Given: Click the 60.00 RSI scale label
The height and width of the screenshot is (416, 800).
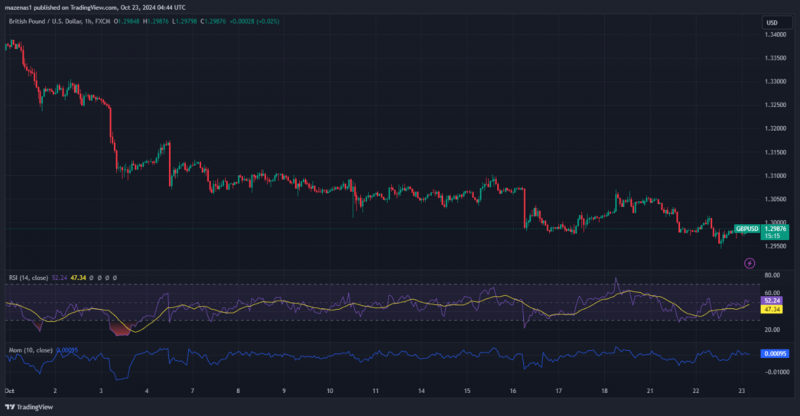Looking at the screenshot, I should point(772,293).
